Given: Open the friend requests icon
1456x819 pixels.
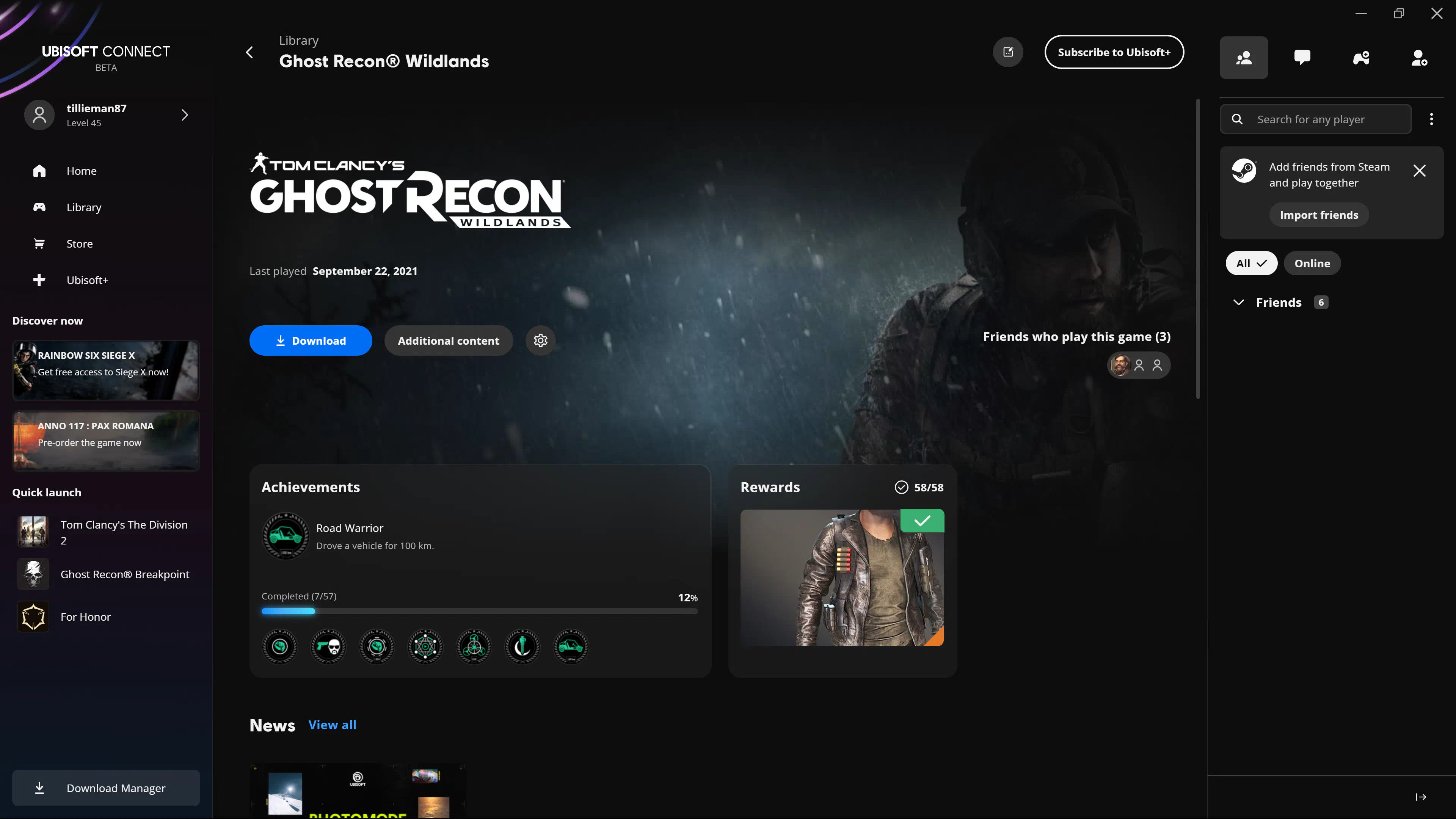Looking at the screenshot, I should point(1419,58).
